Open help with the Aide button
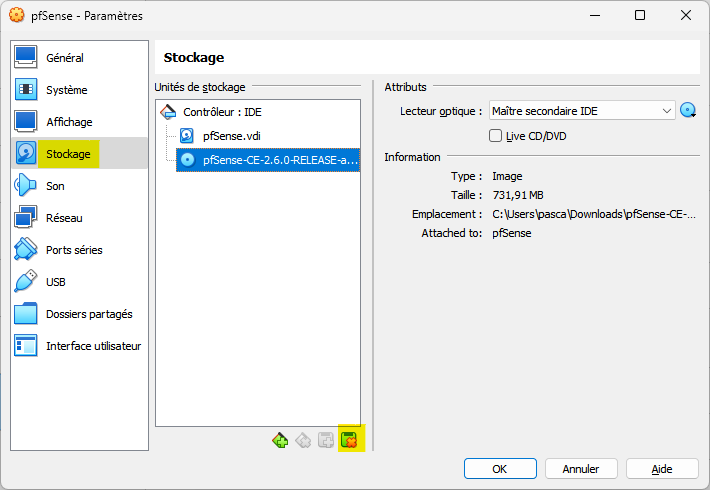 (x=662, y=469)
